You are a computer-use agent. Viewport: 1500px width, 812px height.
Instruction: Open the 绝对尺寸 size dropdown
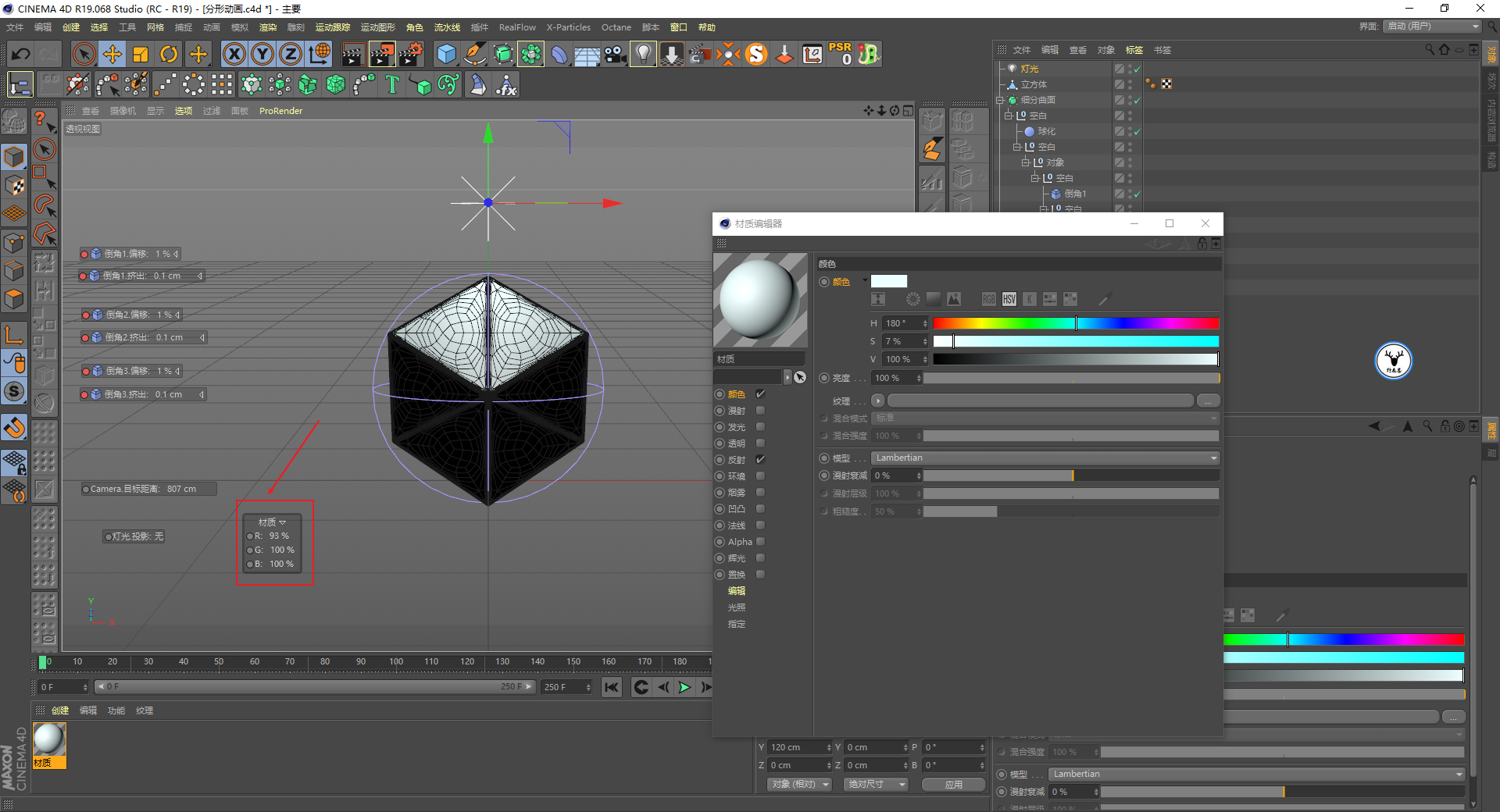[x=876, y=785]
